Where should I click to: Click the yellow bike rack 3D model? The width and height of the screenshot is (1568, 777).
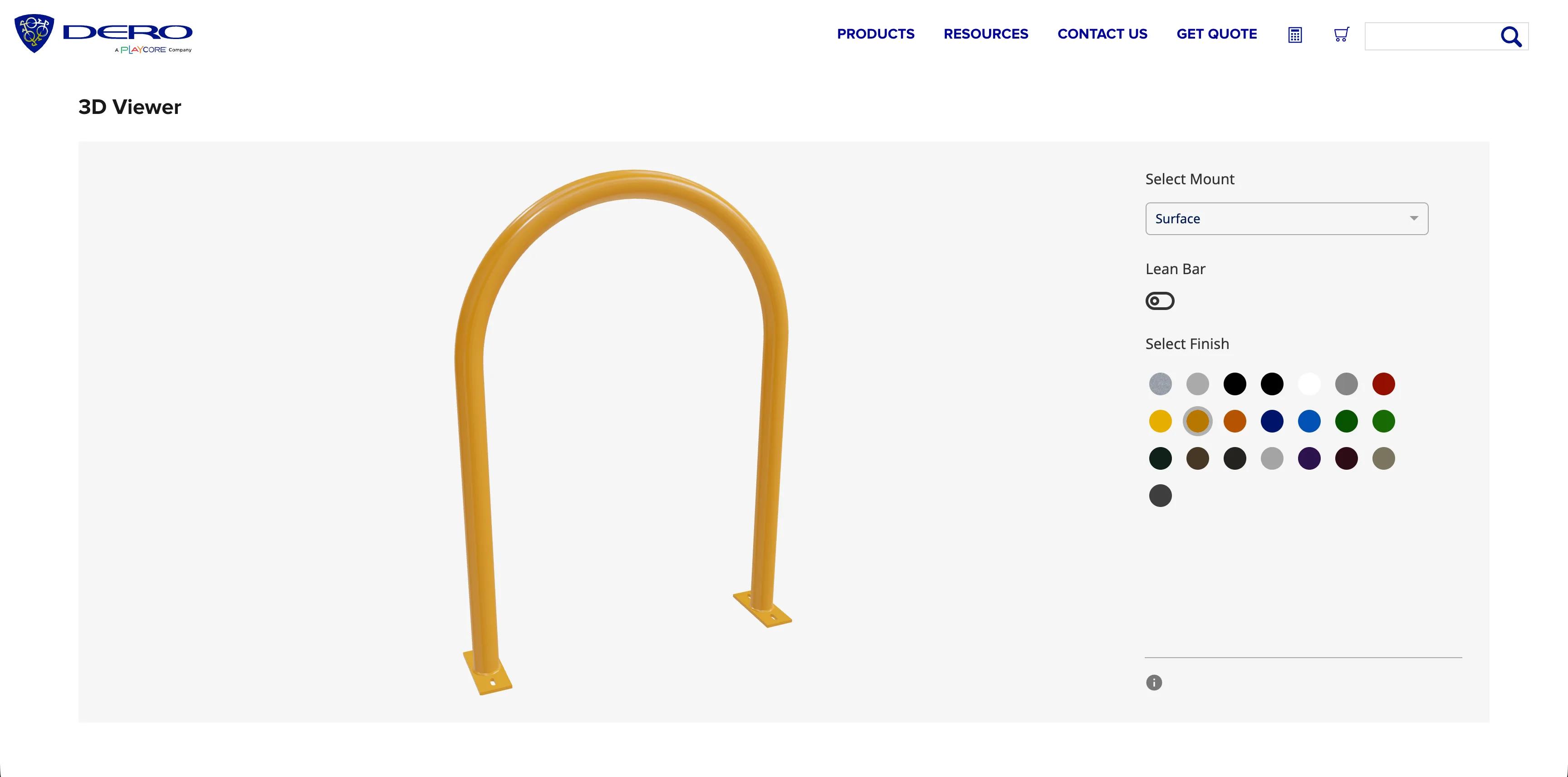click(622, 433)
